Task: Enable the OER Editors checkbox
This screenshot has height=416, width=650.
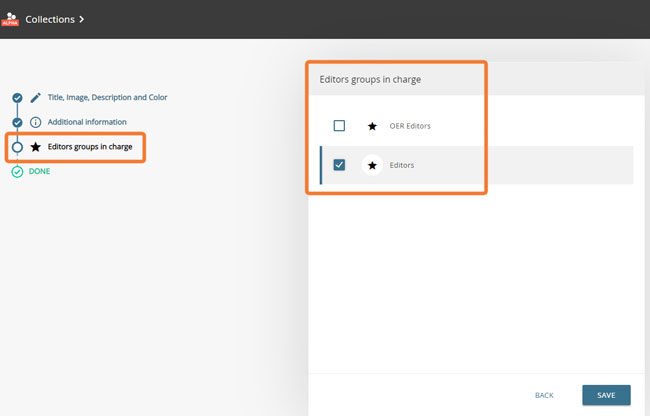Action: coord(339,126)
